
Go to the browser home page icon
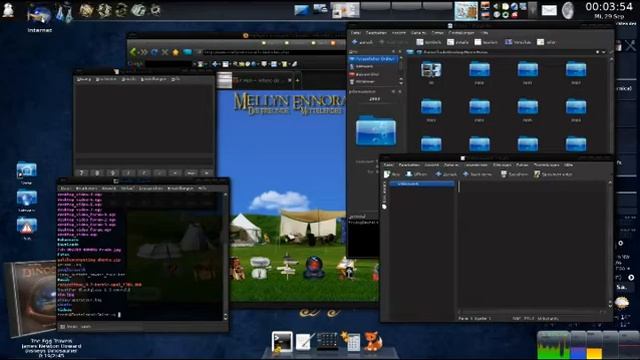tap(176, 52)
